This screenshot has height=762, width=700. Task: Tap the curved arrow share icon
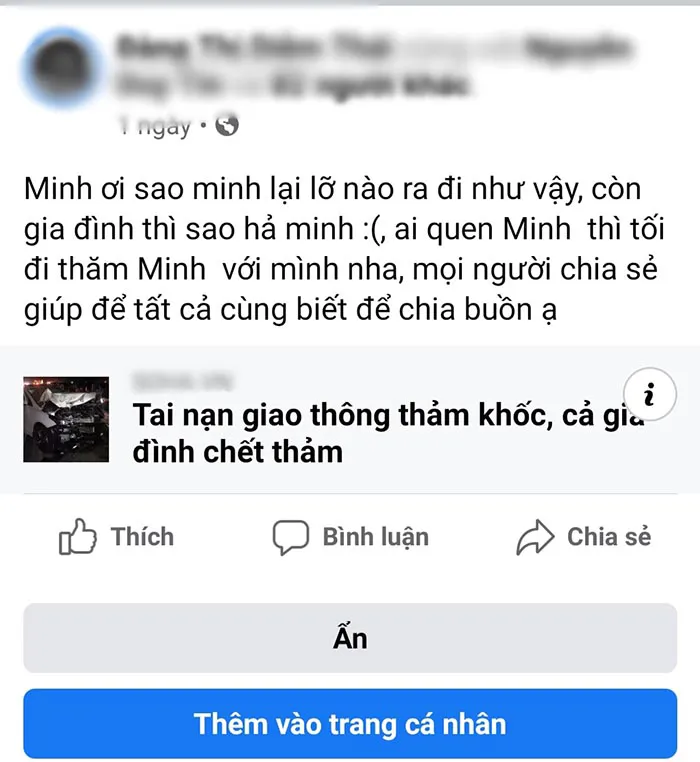click(x=535, y=537)
